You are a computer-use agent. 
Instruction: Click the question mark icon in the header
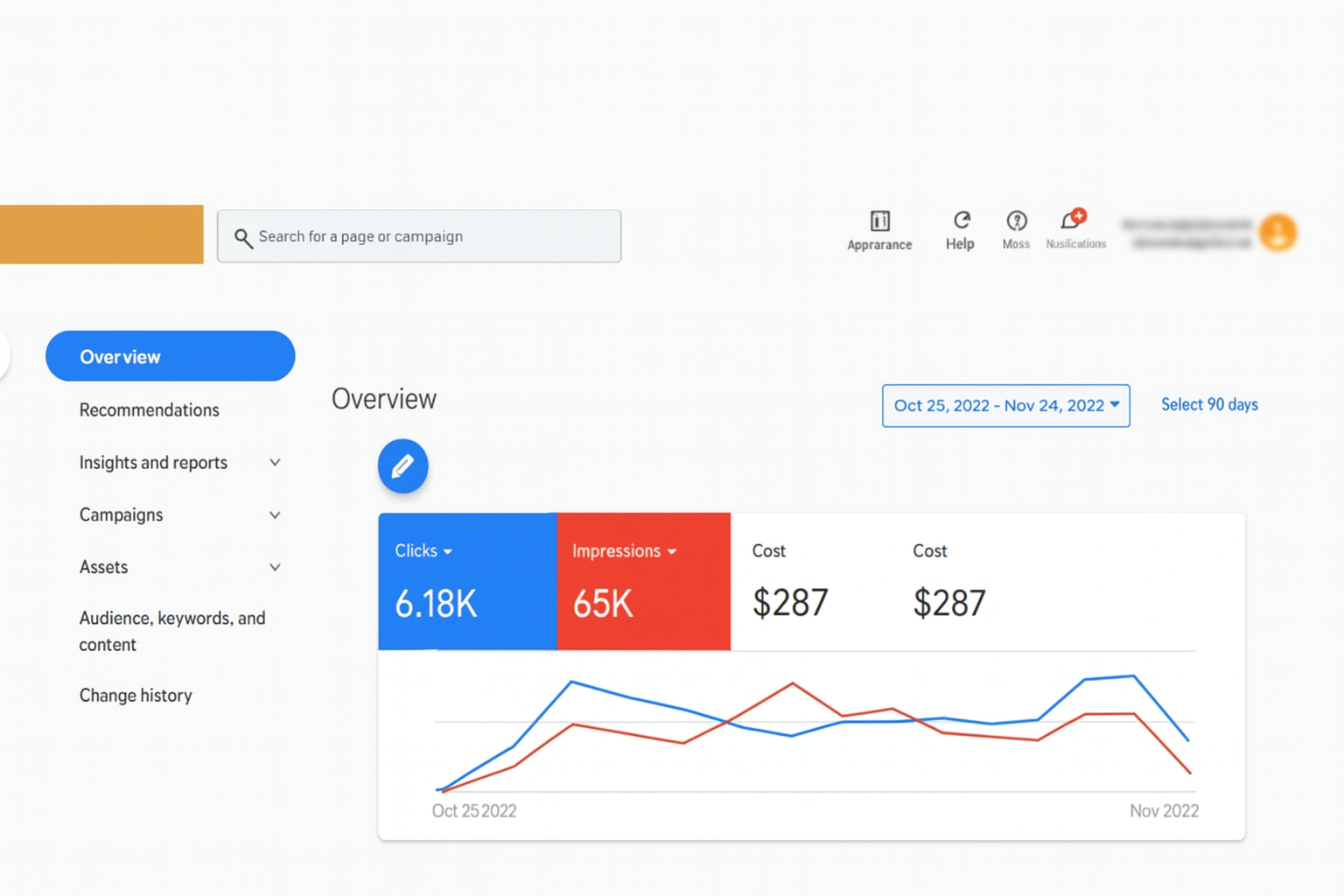(x=1016, y=220)
